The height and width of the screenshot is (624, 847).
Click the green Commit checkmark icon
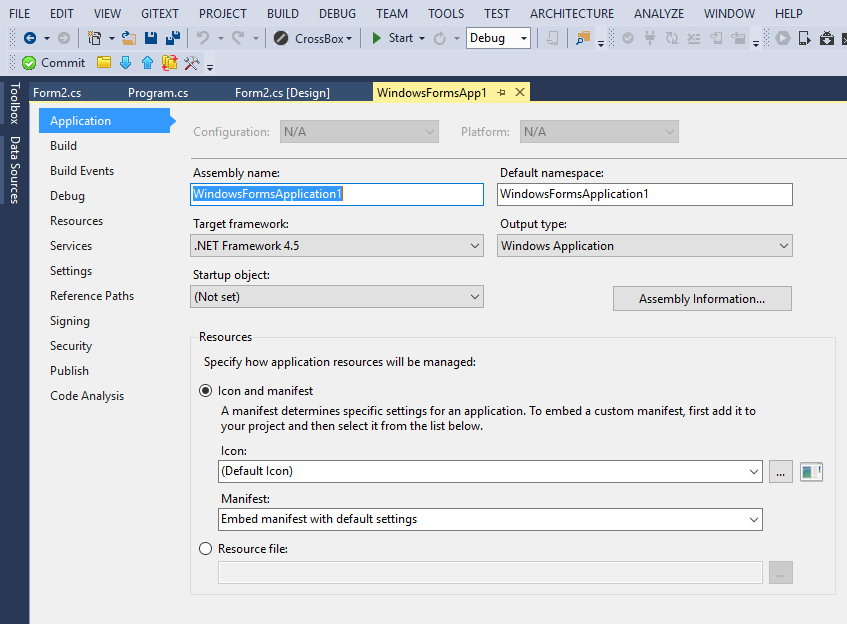click(29, 63)
